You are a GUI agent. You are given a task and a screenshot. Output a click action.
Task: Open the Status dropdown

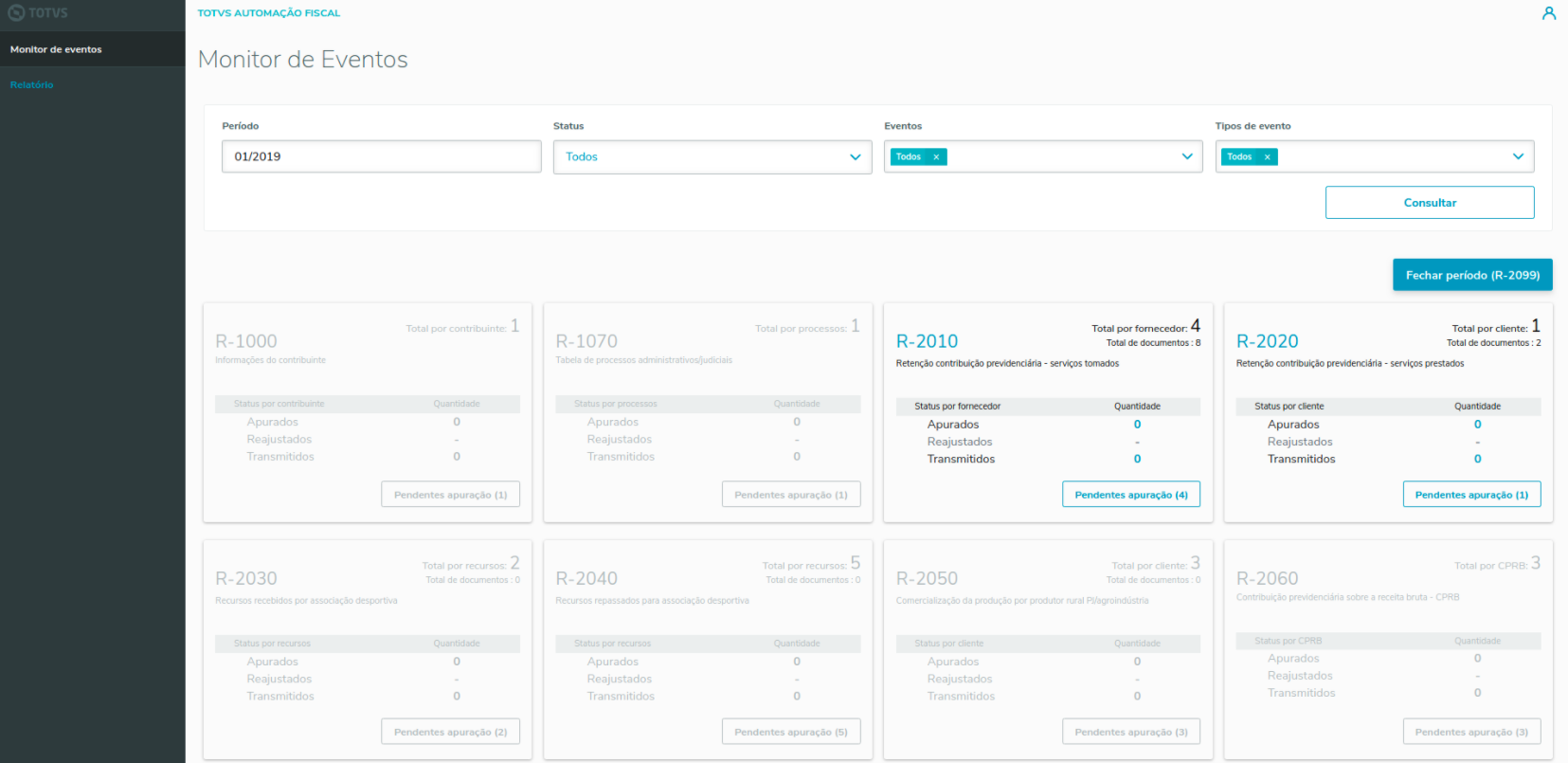(x=712, y=157)
